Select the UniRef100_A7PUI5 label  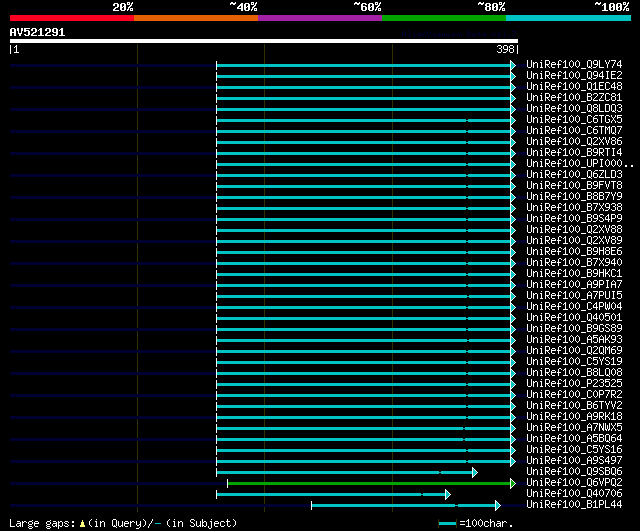coord(574,296)
